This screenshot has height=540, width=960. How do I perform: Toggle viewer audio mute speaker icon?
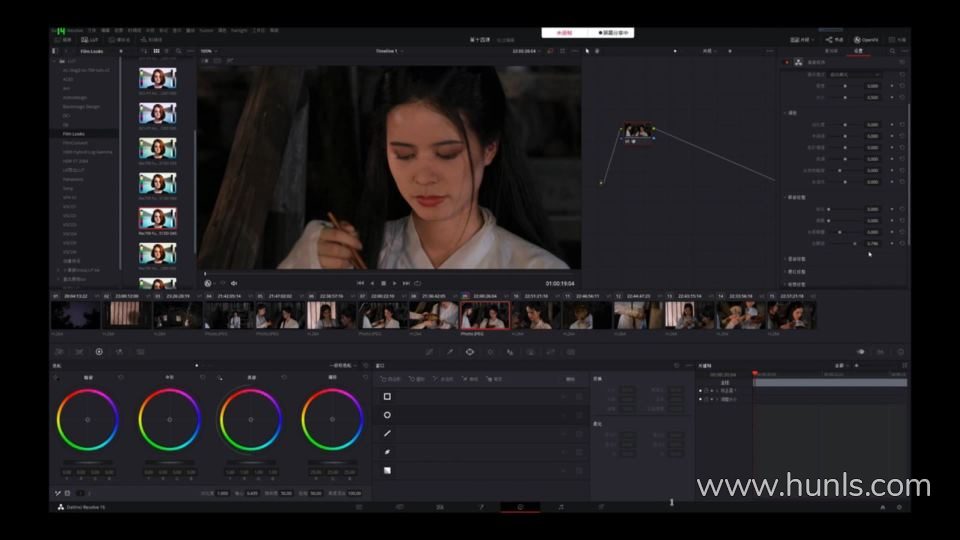[x=234, y=283]
